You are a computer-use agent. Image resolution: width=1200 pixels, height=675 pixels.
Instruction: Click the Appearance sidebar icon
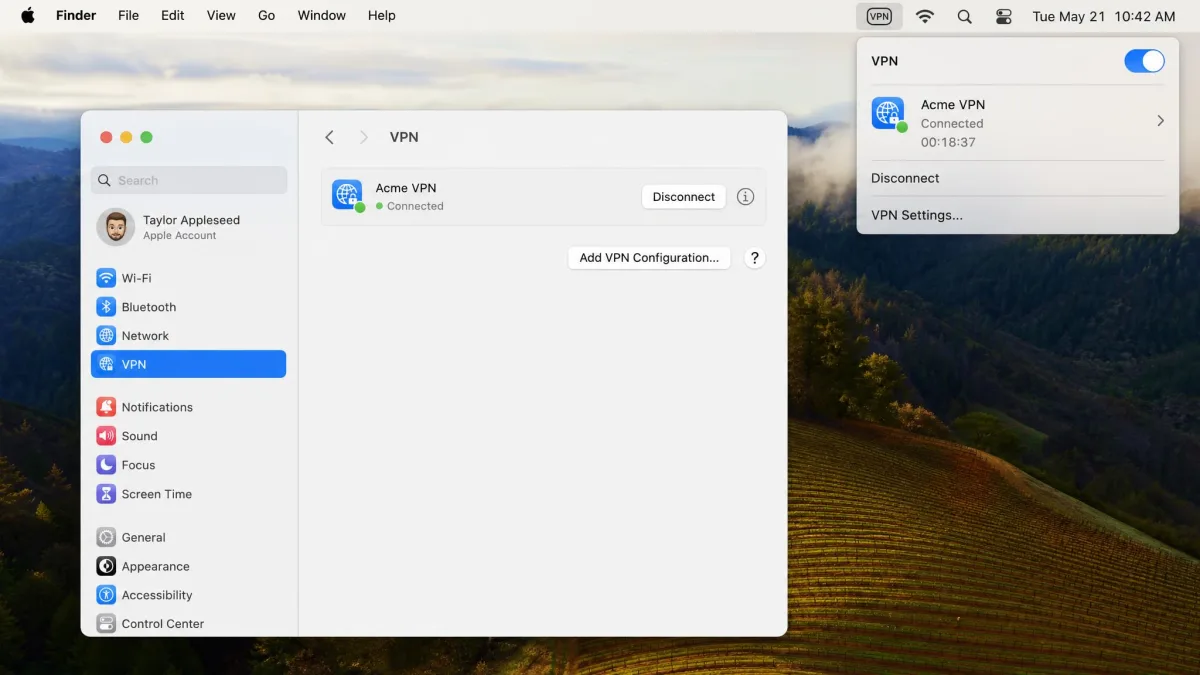(x=106, y=566)
